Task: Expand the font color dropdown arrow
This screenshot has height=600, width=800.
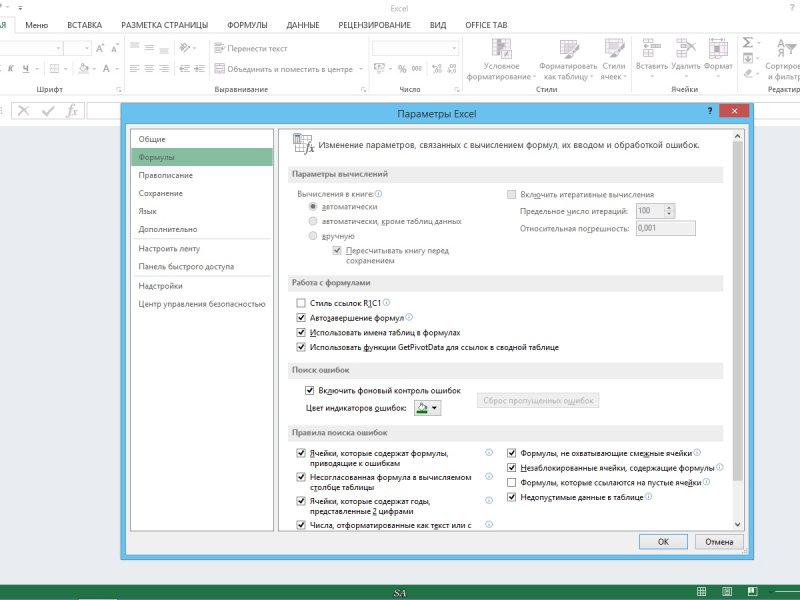Action: tap(117, 69)
